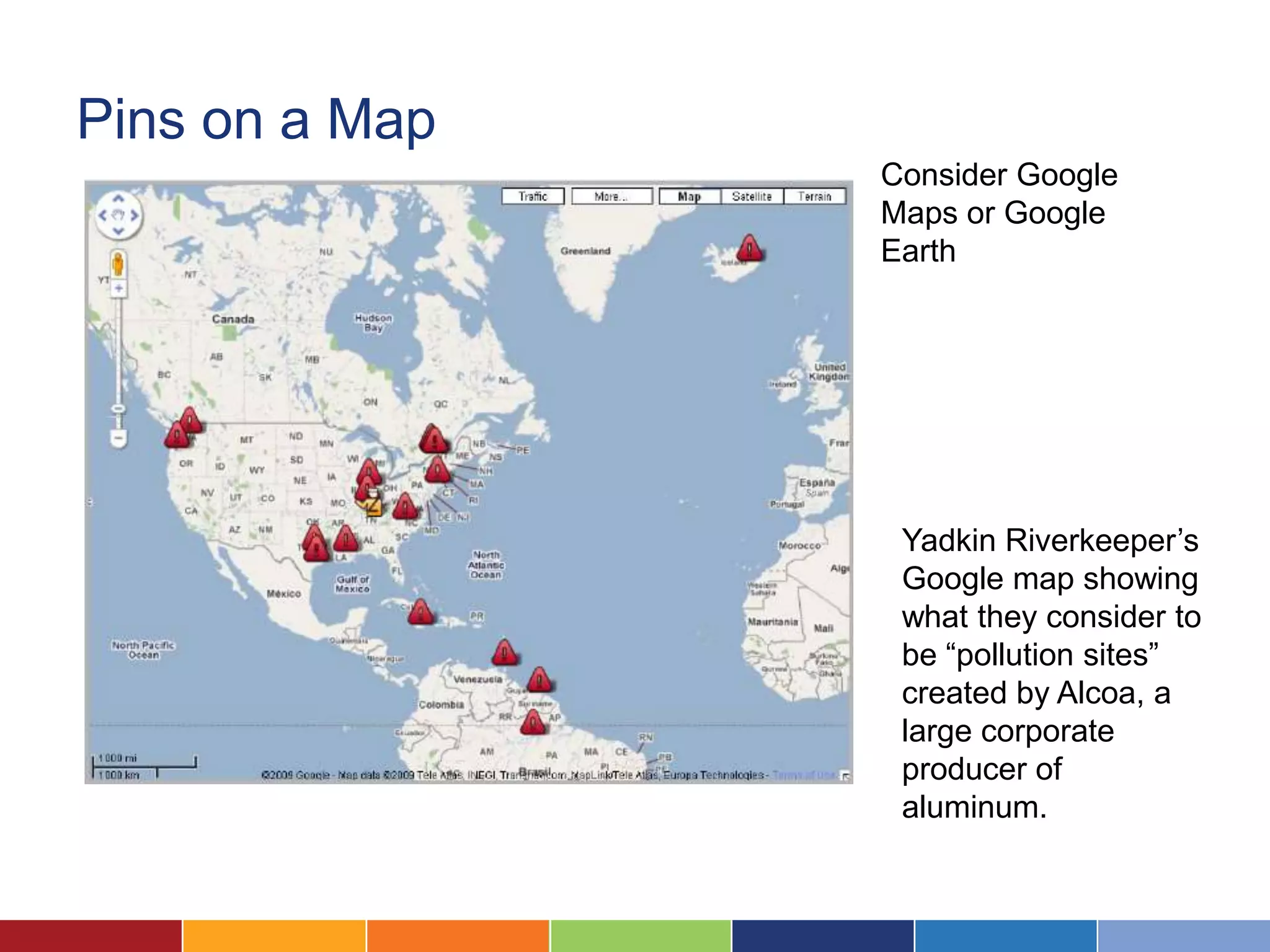
Task: Click the zoom slider handle
Action: coord(118,409)
